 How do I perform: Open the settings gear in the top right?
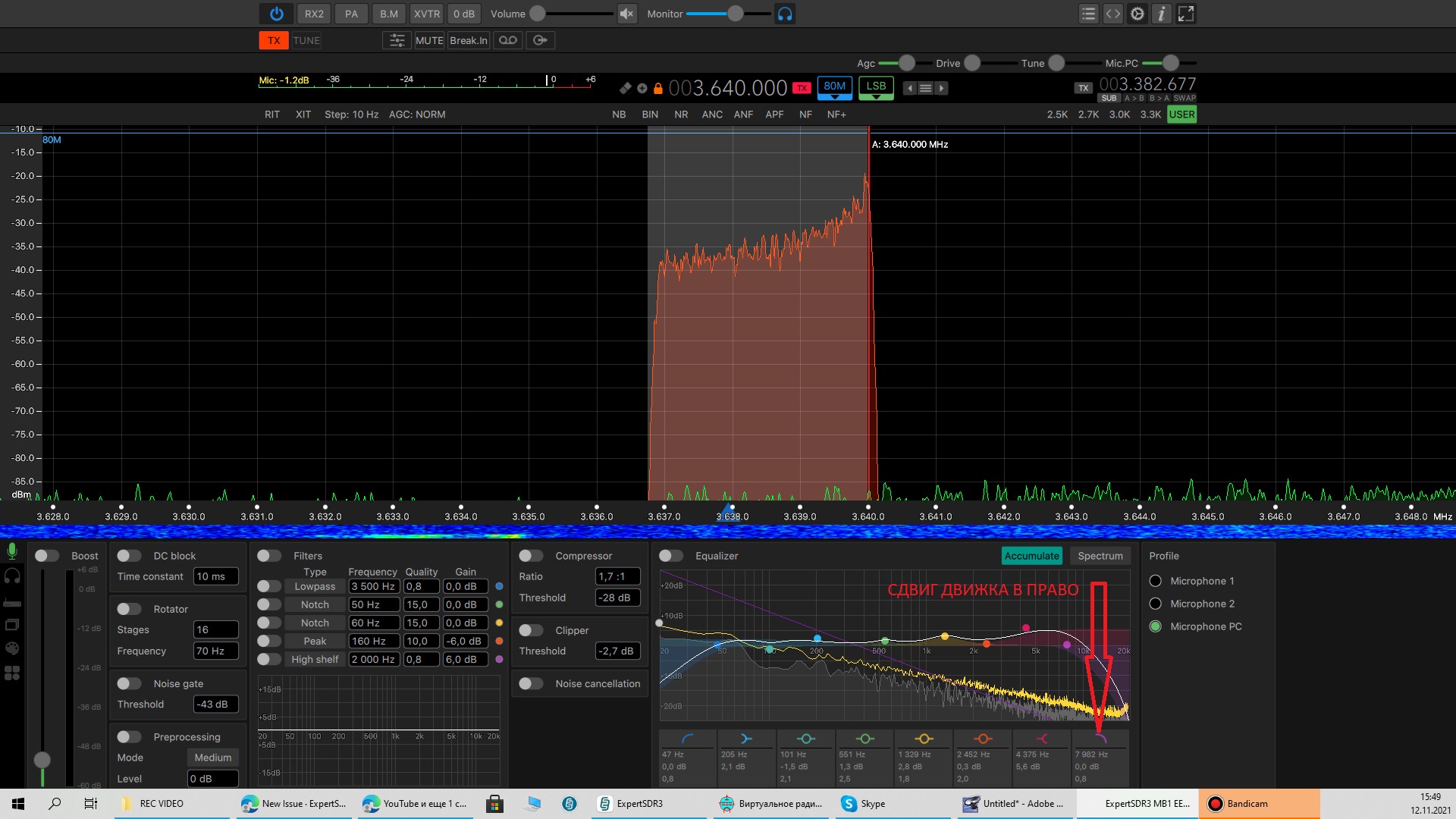pyautogui.click(x=1137, y=14)
